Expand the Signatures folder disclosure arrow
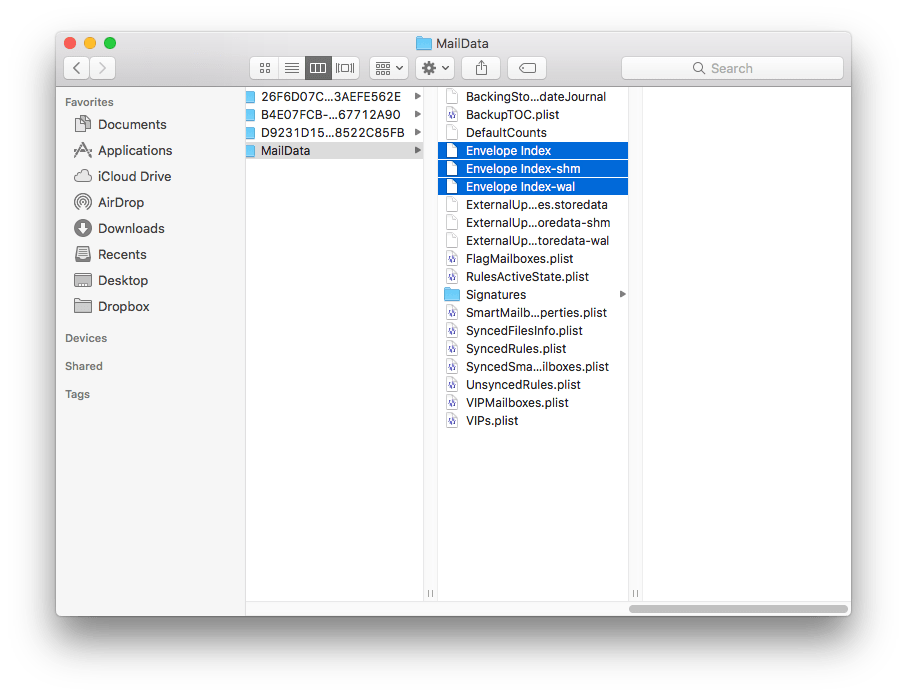 point(622,294)
